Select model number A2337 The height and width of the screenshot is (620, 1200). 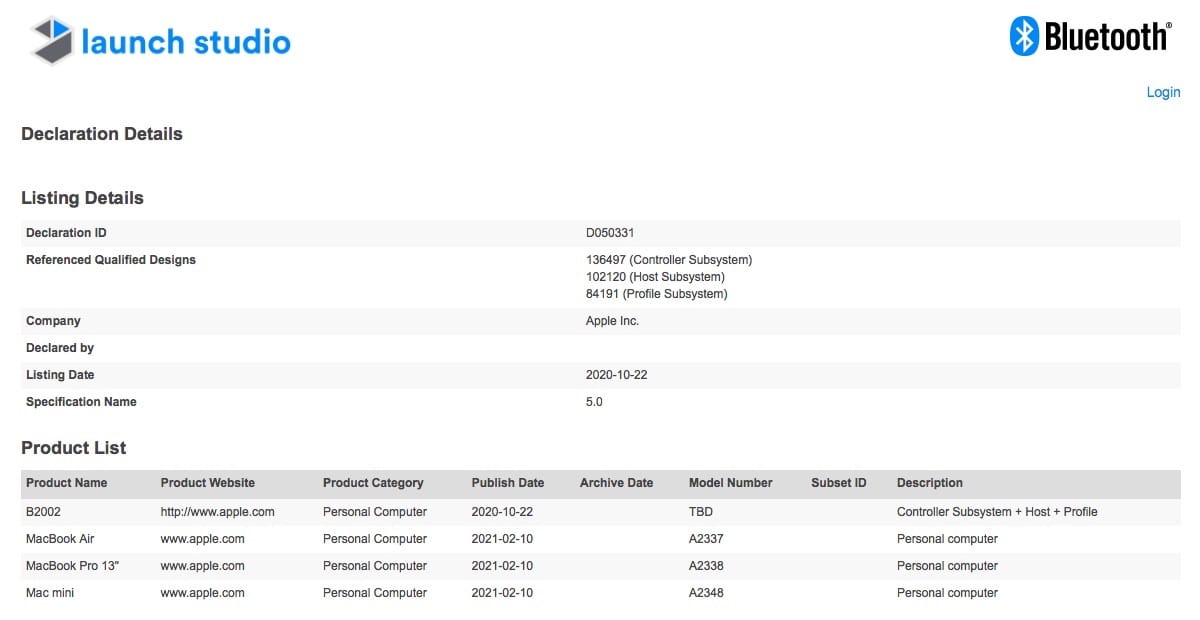coord(706,539)
